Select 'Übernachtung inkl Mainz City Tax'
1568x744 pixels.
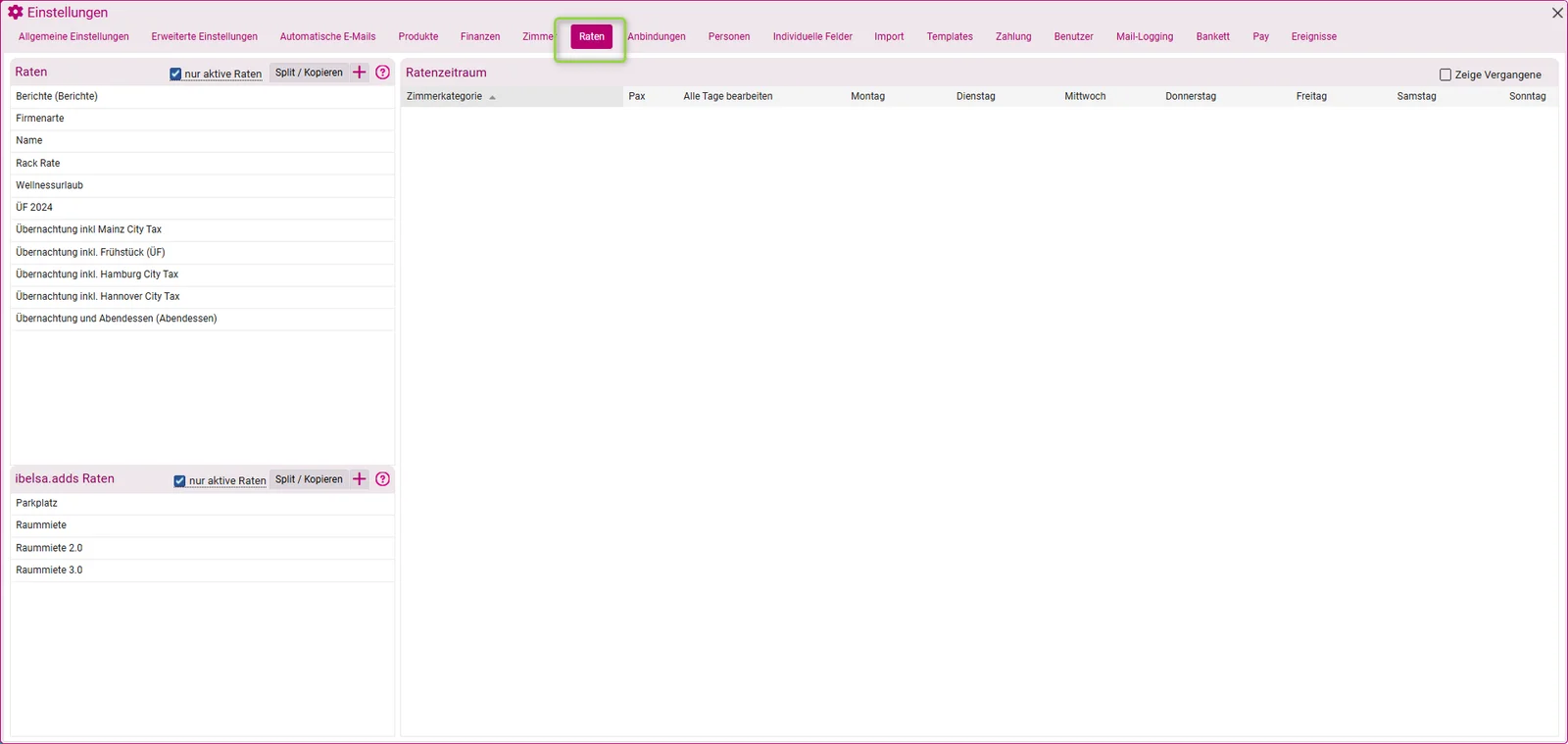click(203, 229)
